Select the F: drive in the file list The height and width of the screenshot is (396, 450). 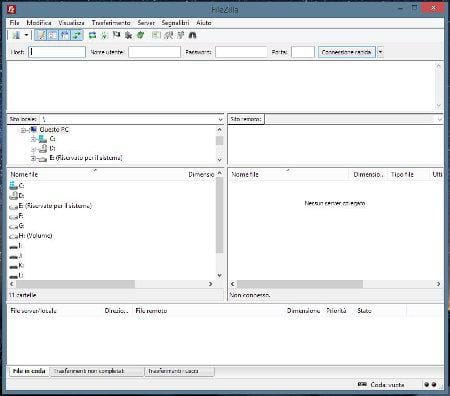pos(16,216)
